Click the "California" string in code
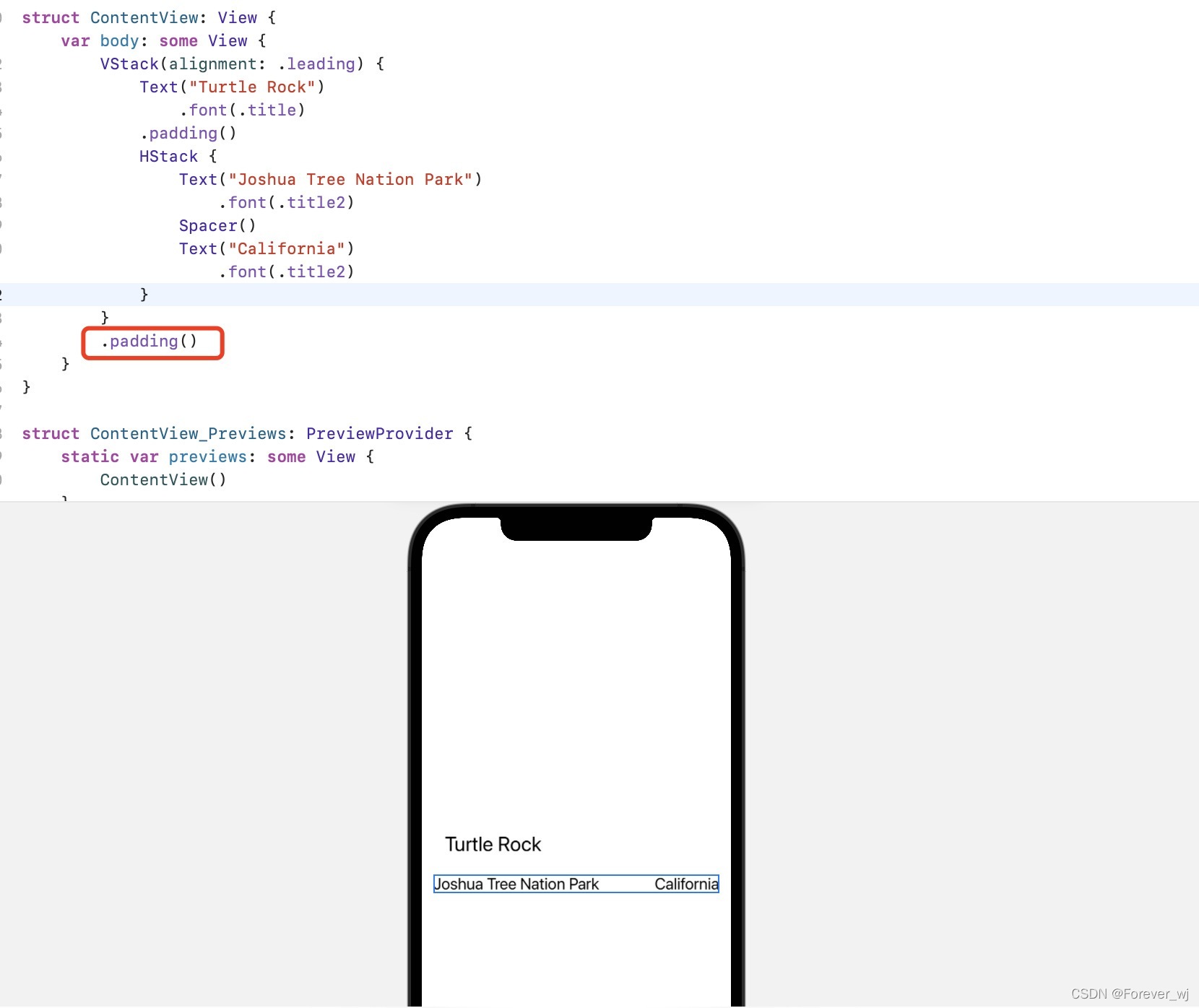 [287, 249]
